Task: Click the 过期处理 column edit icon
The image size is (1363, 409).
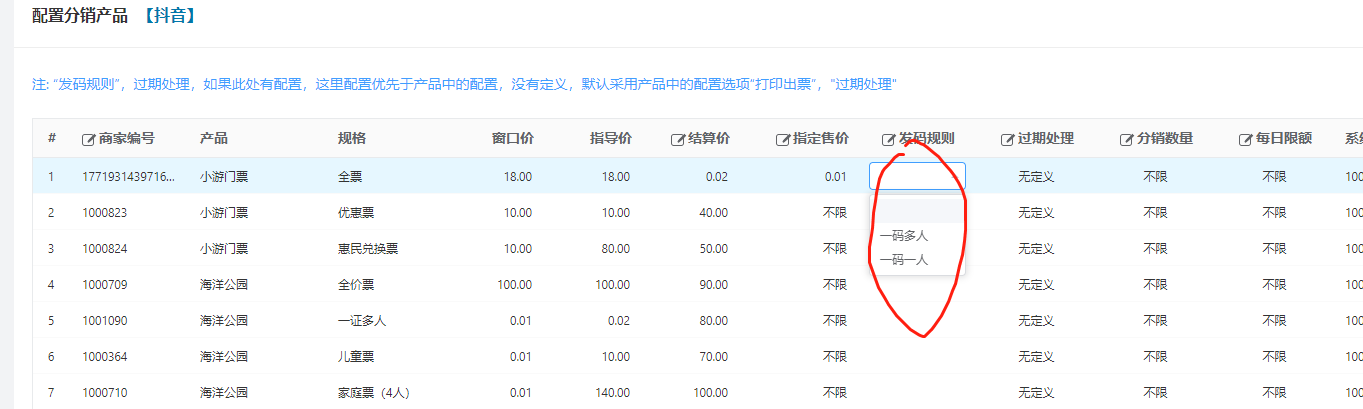Action: [x=1007, y=139]
